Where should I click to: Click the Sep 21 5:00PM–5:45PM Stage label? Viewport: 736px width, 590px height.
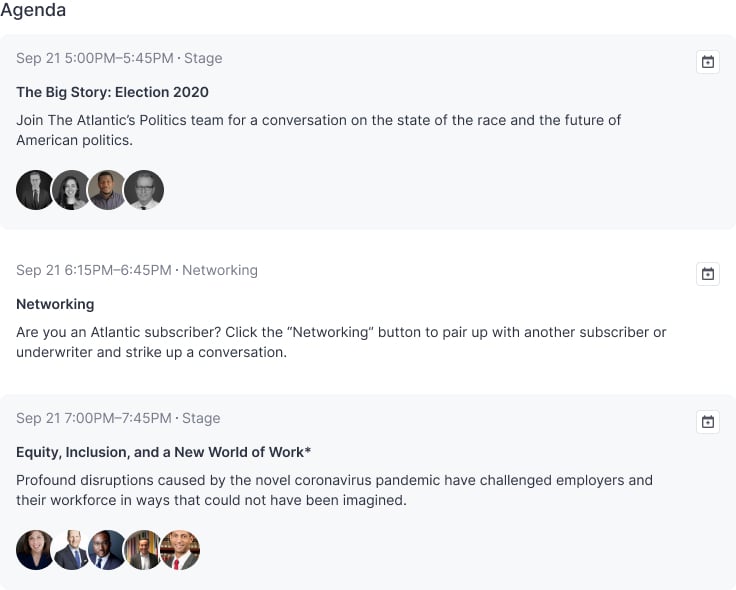click(x=119, y=58)
